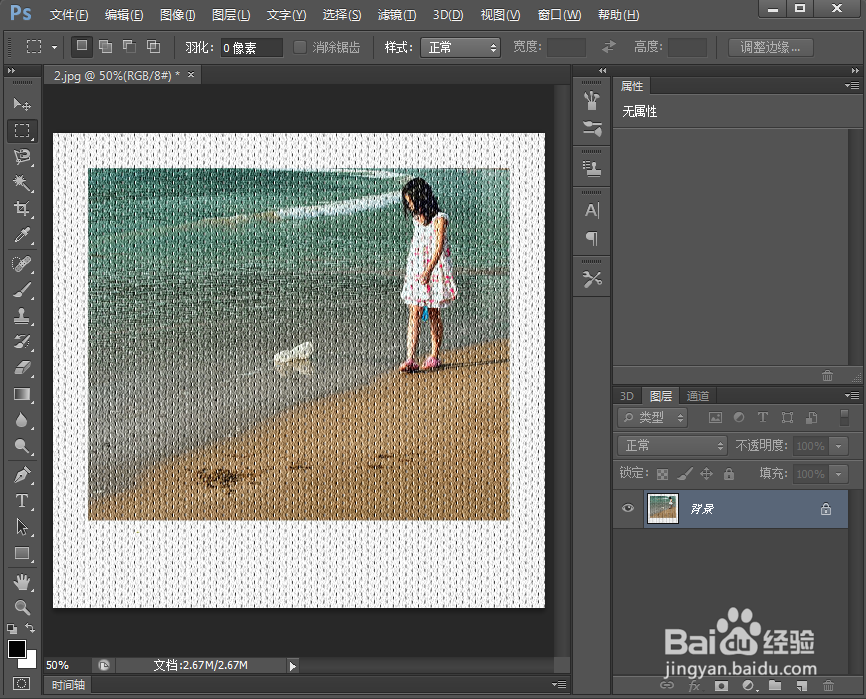Select the Blur tool

point(22,420)
